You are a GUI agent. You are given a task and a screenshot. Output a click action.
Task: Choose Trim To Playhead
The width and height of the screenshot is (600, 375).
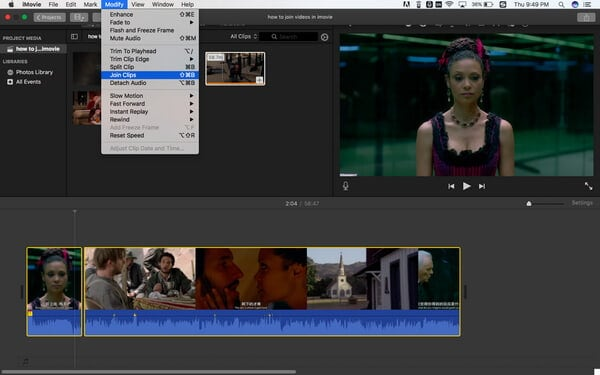pos(150,51)
